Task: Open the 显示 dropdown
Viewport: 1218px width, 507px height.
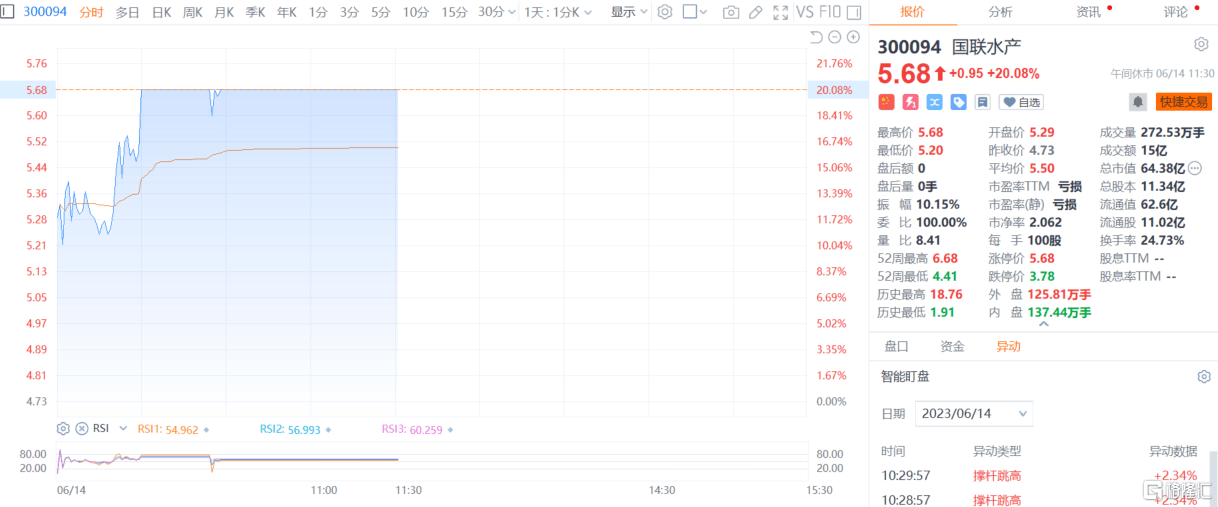Action: [629, 13]
